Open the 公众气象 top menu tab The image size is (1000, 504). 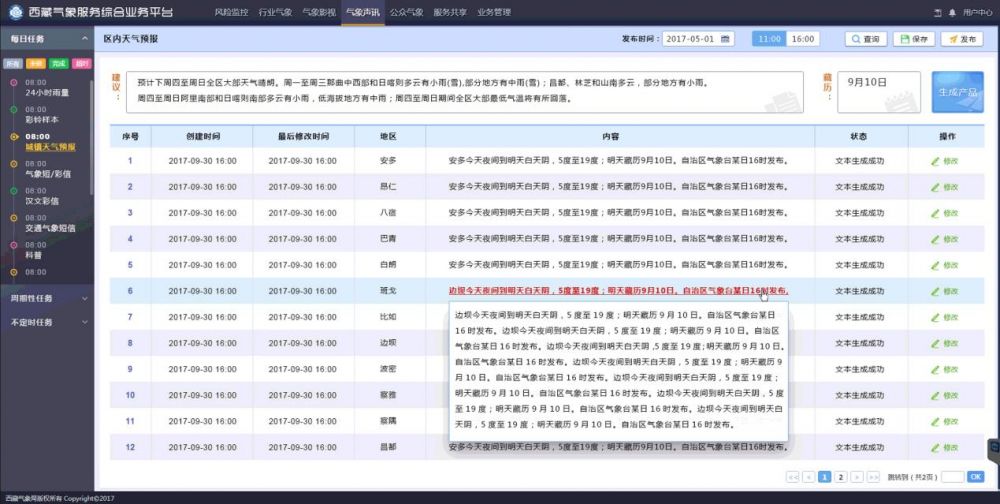405,12
